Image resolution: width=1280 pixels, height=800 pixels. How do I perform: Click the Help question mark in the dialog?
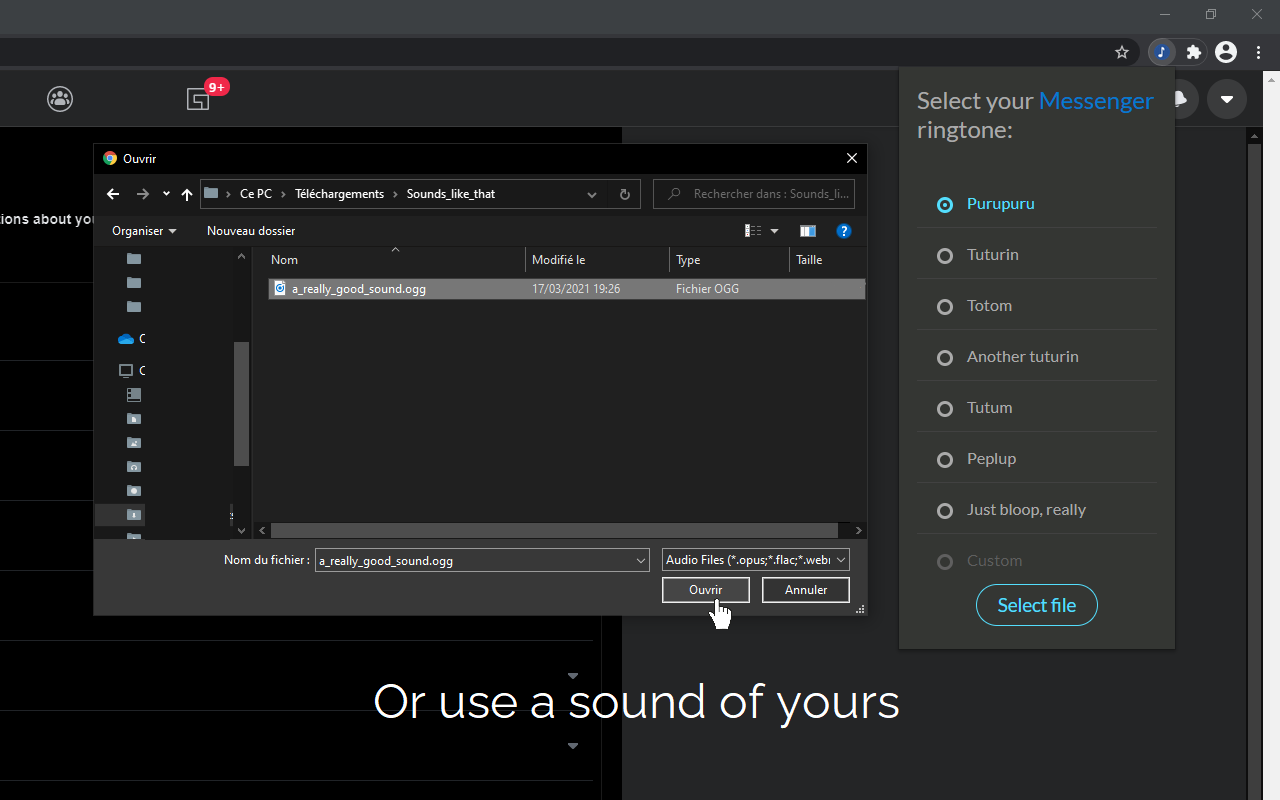[844, 231]
